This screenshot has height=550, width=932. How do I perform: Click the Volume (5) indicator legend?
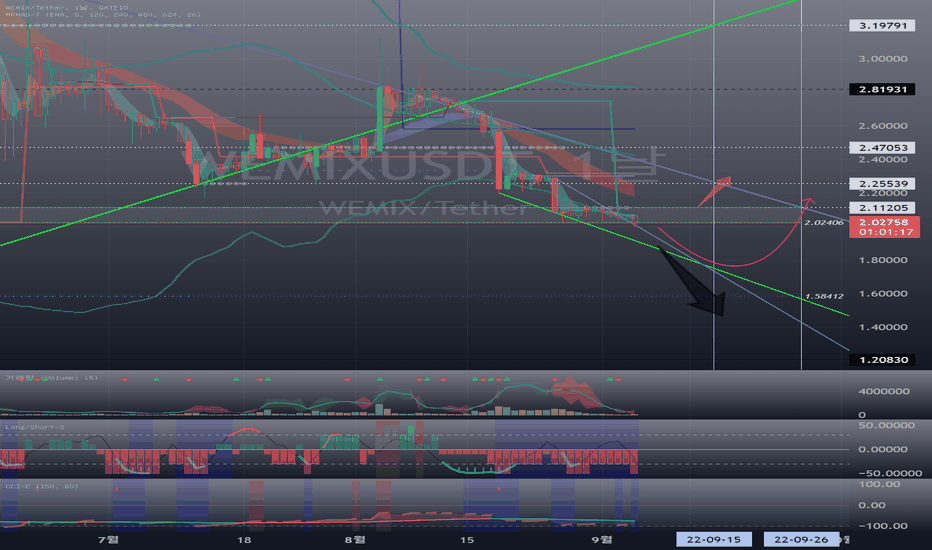point(52,378)
